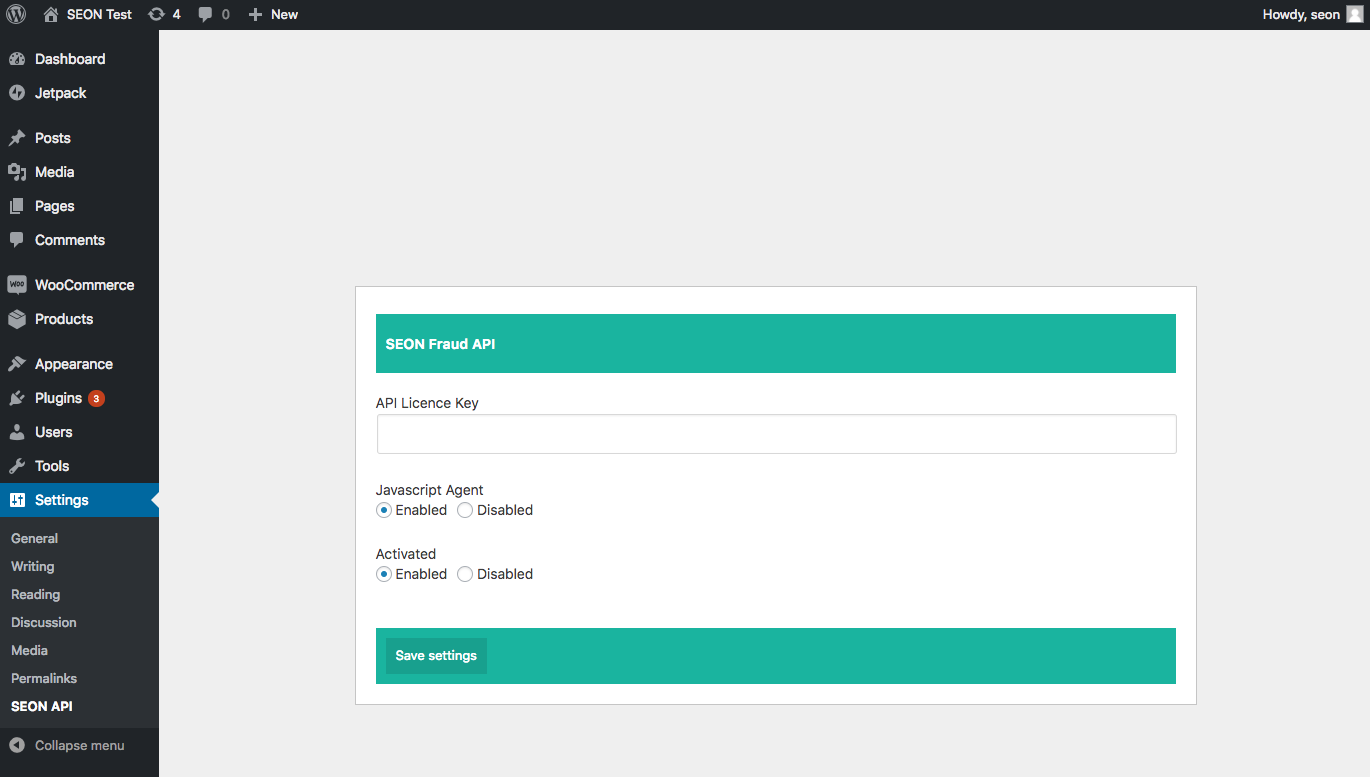The width and height of the screenshot is (1370, 777).
Task: Open Permalinks settings submenu
Action: [44, 678]
